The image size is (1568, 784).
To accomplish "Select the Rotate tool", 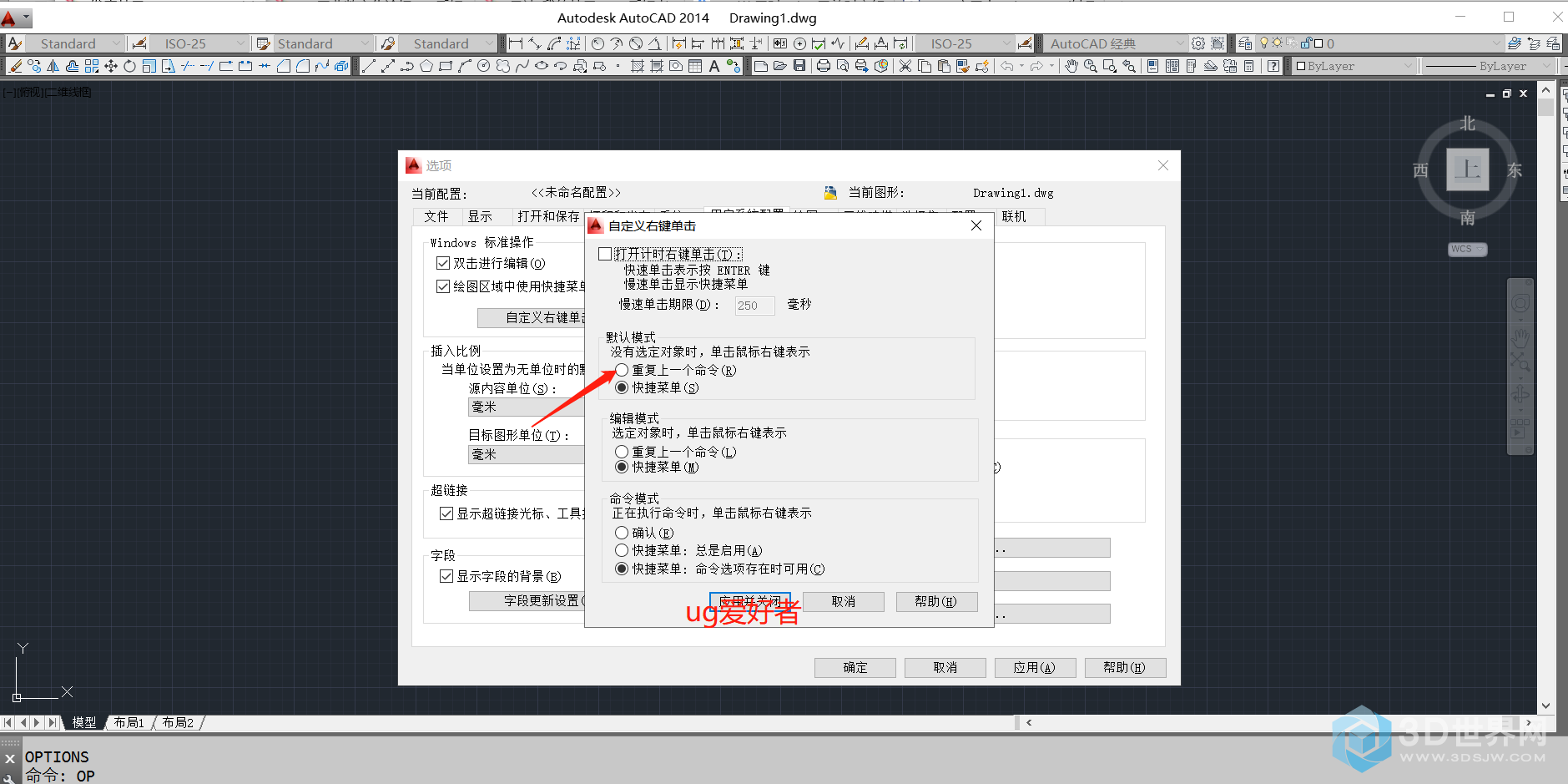I will 130,66.
